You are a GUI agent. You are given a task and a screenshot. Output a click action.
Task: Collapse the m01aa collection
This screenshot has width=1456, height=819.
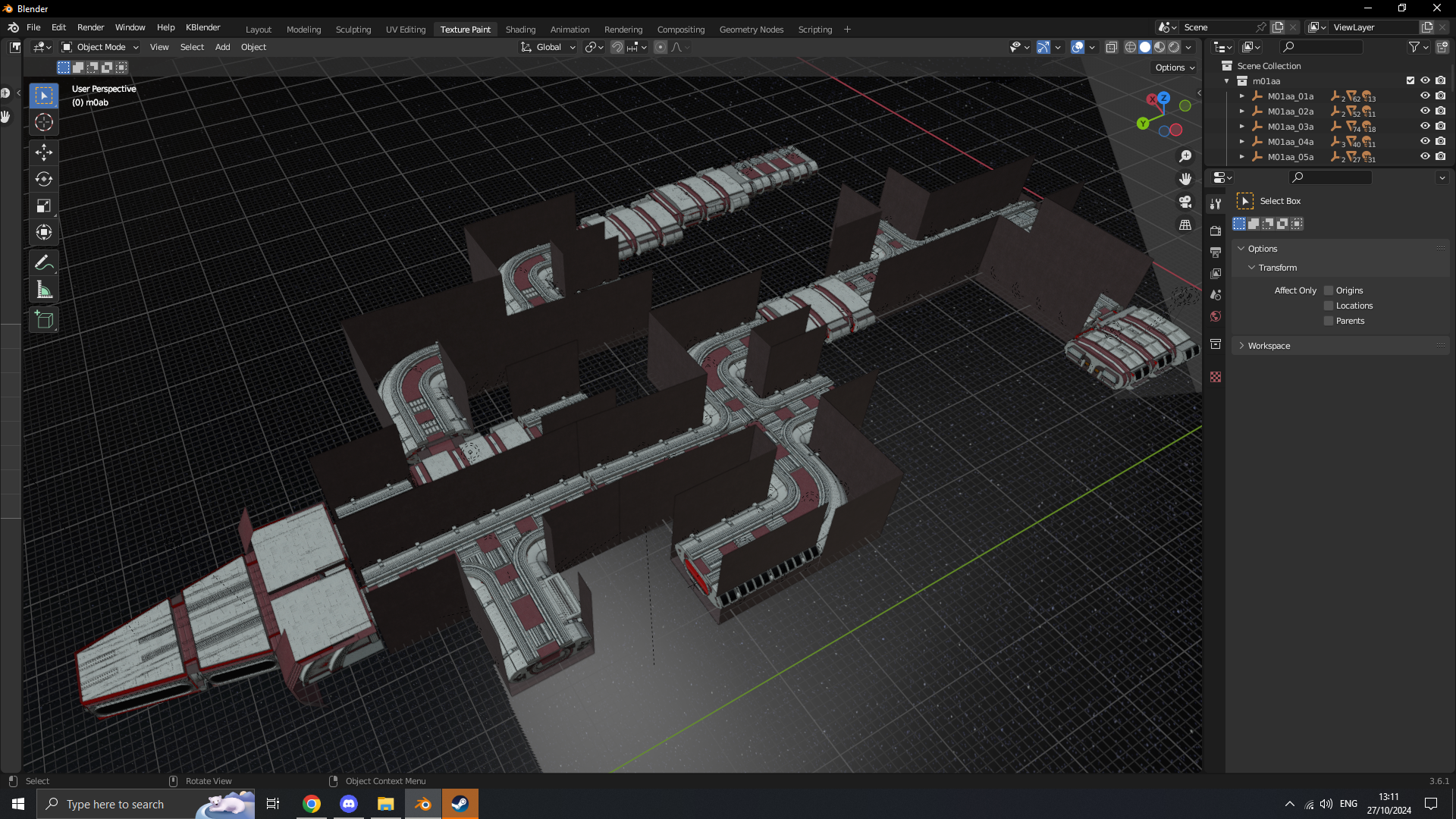pyautogui.click(x=1226, y=81)
